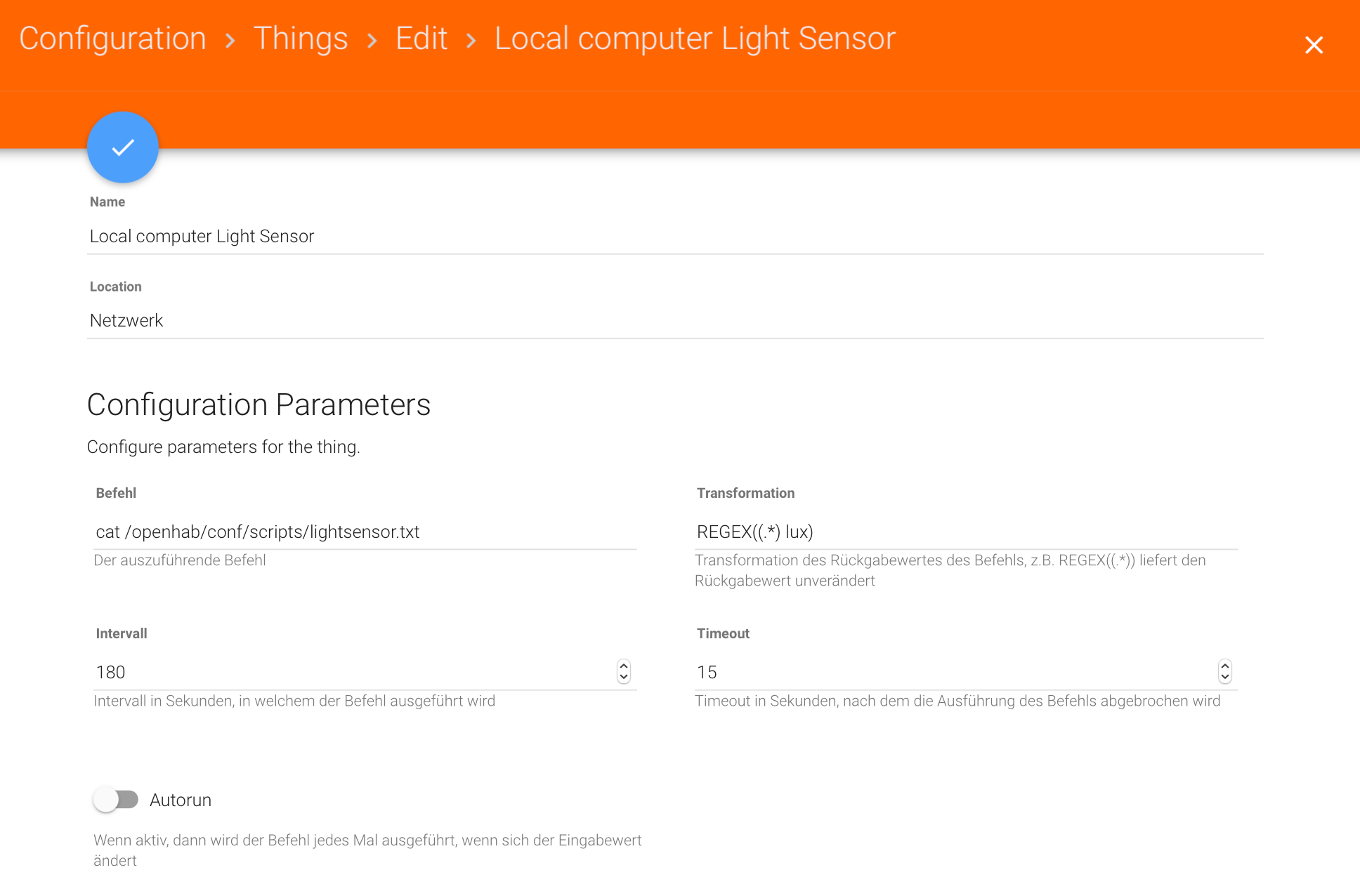Click the Intervall number field showing 180
This screenshot has width=1360, height=896.
(x=351, y=673)
